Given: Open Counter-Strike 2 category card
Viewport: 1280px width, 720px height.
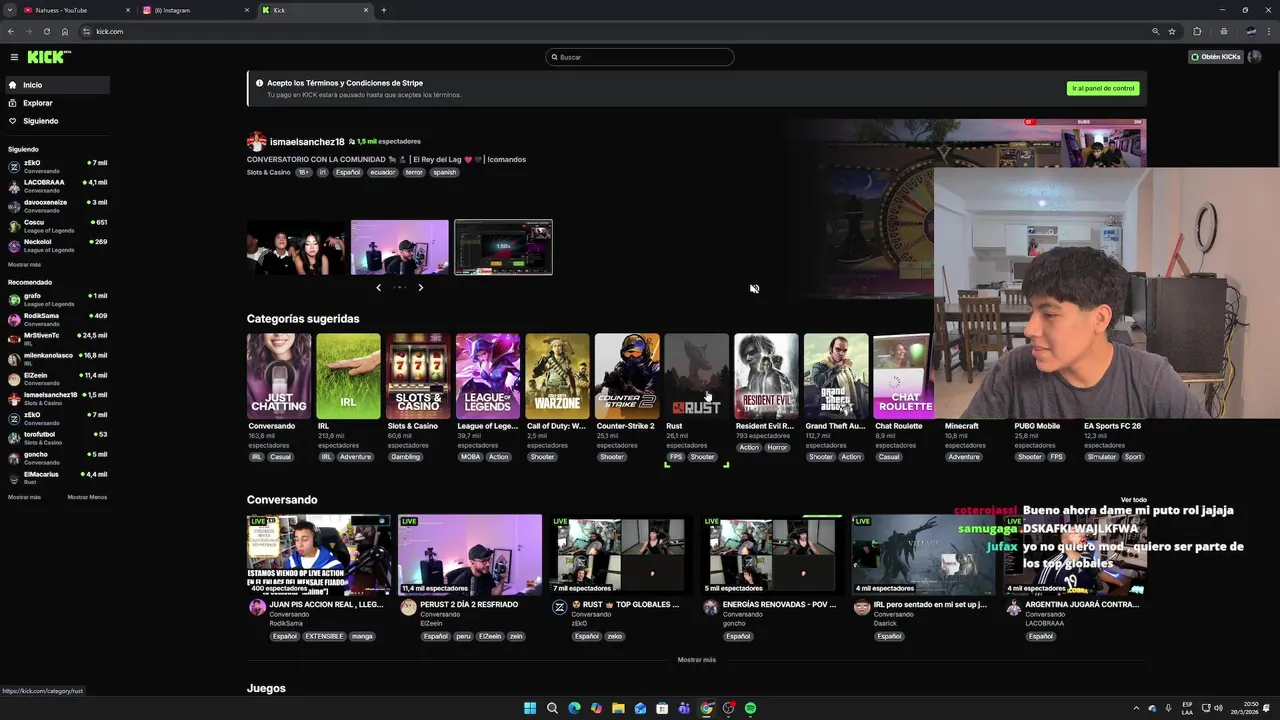Looking at the screenshot, I should [x=627, y=376].
